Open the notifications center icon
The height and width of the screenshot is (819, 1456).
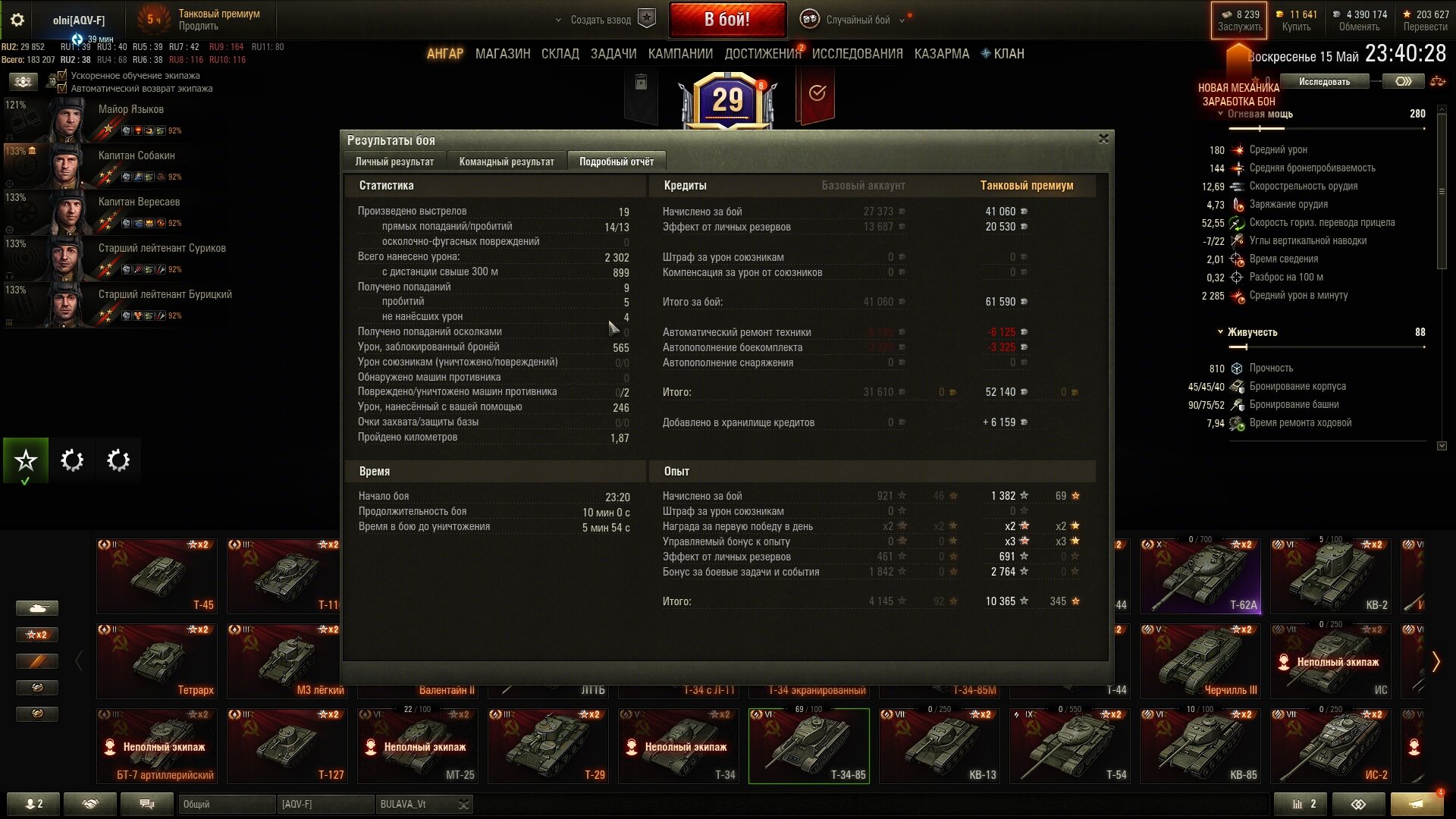pos(1416,804)
